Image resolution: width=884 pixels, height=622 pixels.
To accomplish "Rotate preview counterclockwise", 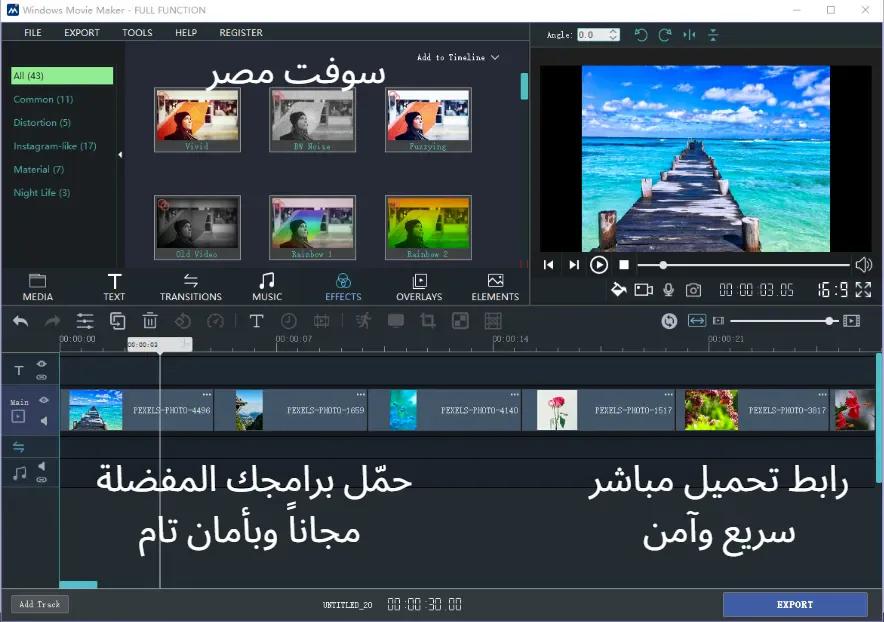I will coord(640,35).
